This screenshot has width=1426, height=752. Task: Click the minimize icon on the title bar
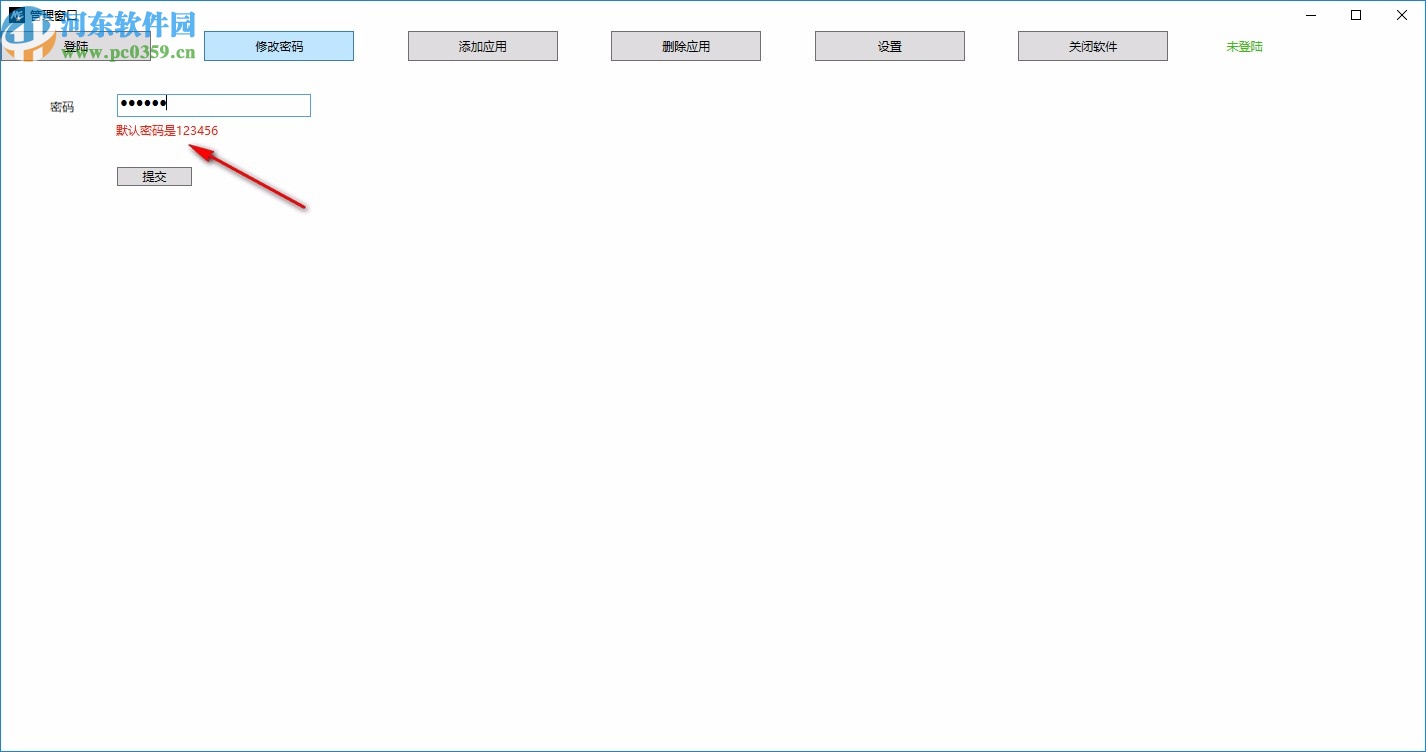point(1310,15)
